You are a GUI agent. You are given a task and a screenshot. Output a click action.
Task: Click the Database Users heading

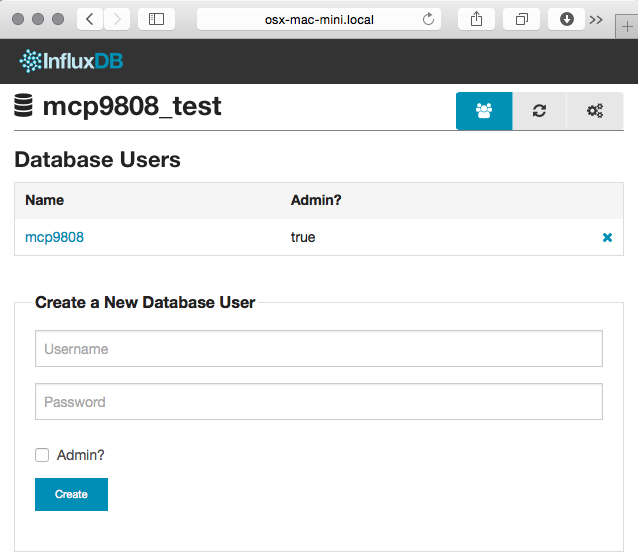click(97, 159)
